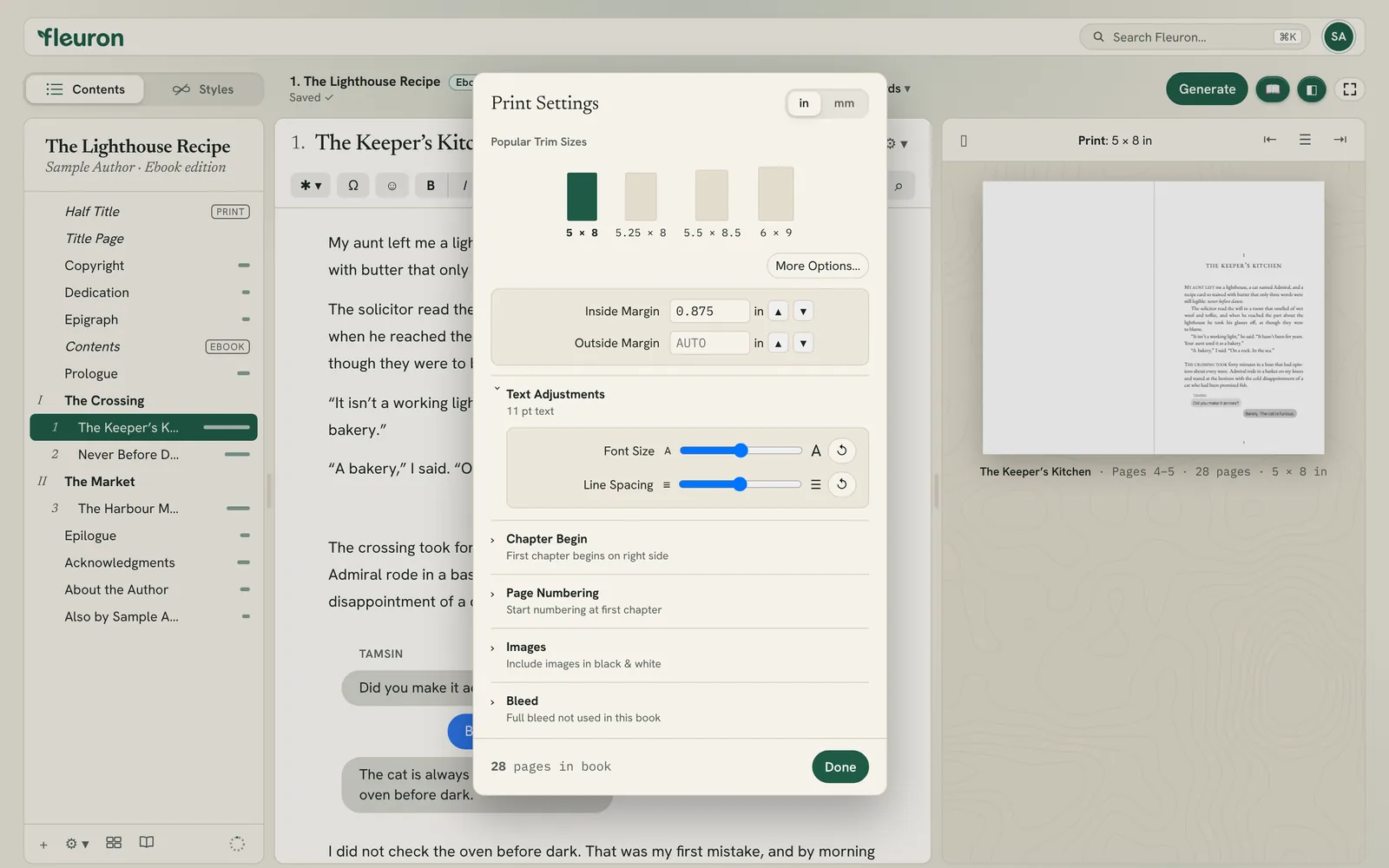Enter fullscreen with the expand icon

coord(1349,89)
